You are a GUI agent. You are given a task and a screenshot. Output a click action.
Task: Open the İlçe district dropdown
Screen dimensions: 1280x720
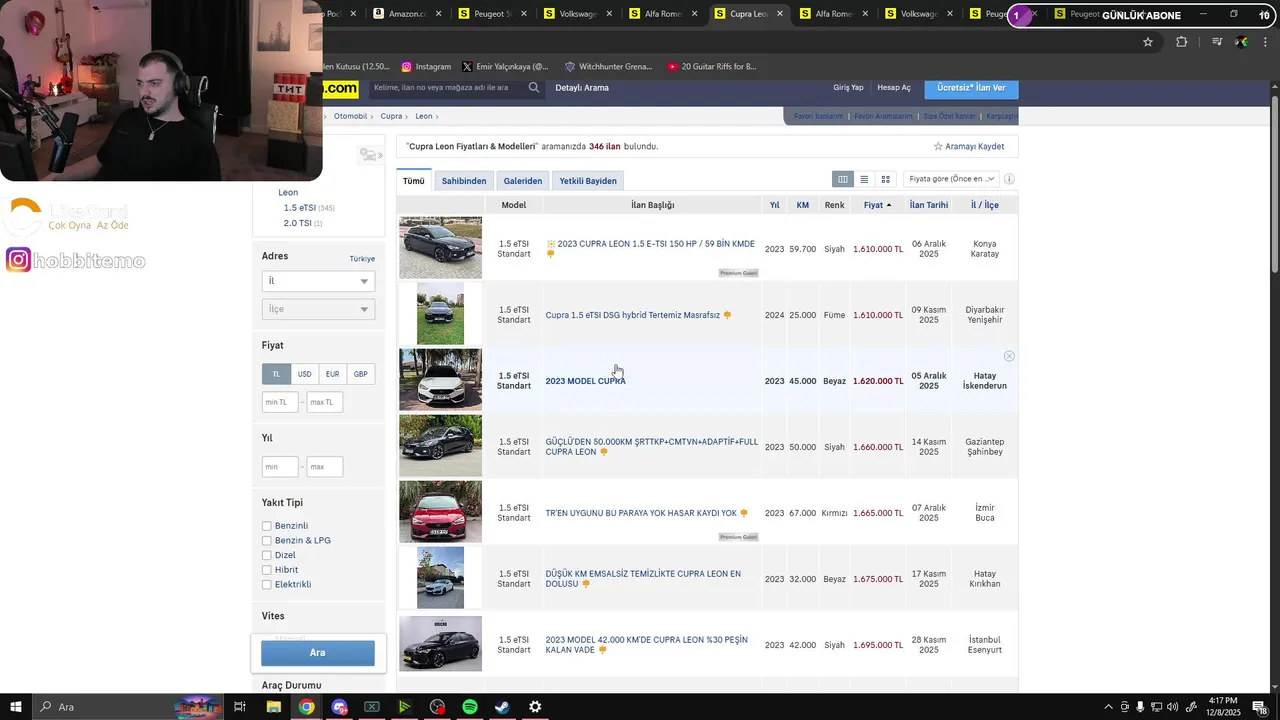pyautogui.click(x=318, y=309)
